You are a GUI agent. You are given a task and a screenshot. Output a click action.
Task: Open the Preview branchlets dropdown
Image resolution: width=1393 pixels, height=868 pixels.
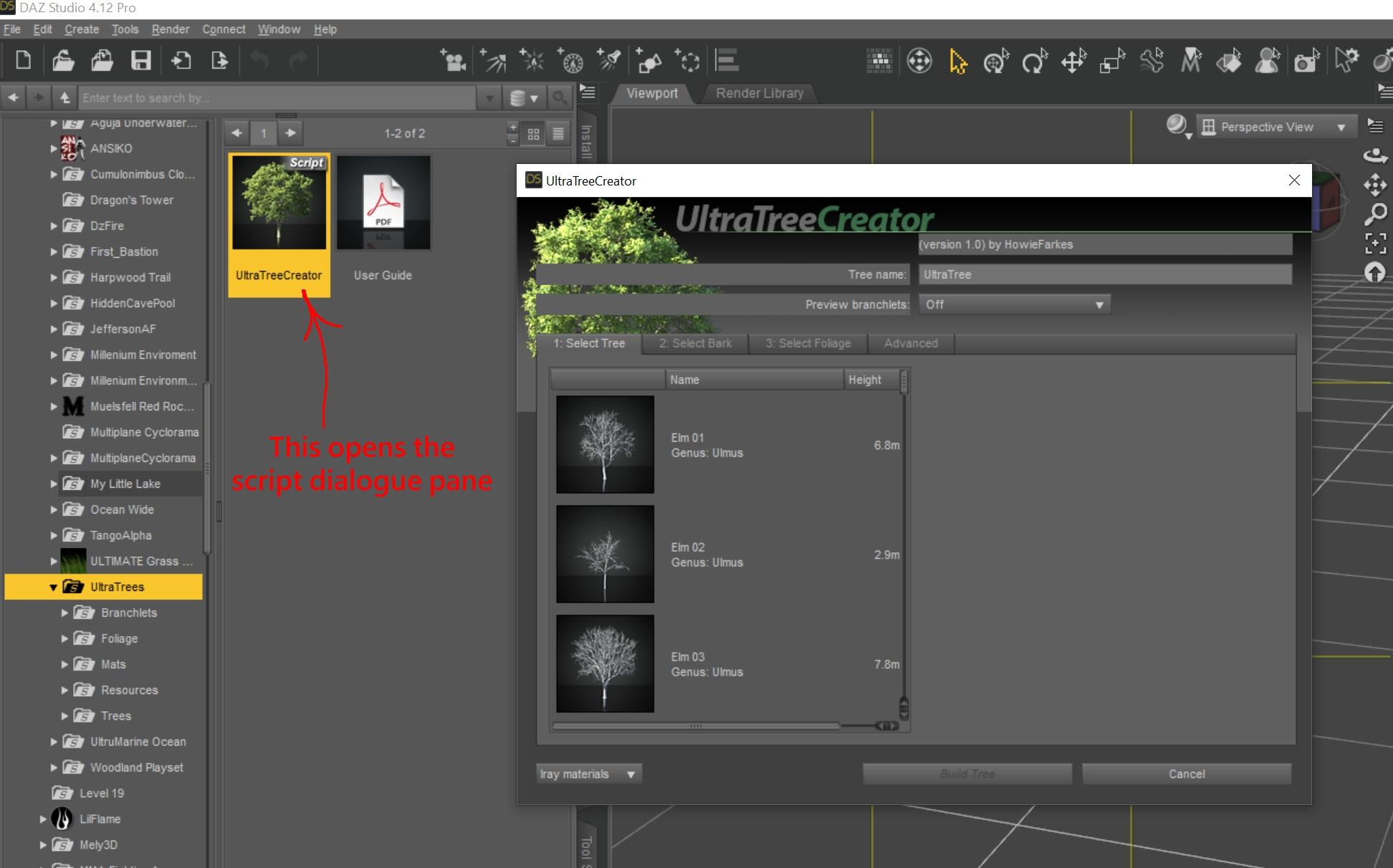[1014, 304]
